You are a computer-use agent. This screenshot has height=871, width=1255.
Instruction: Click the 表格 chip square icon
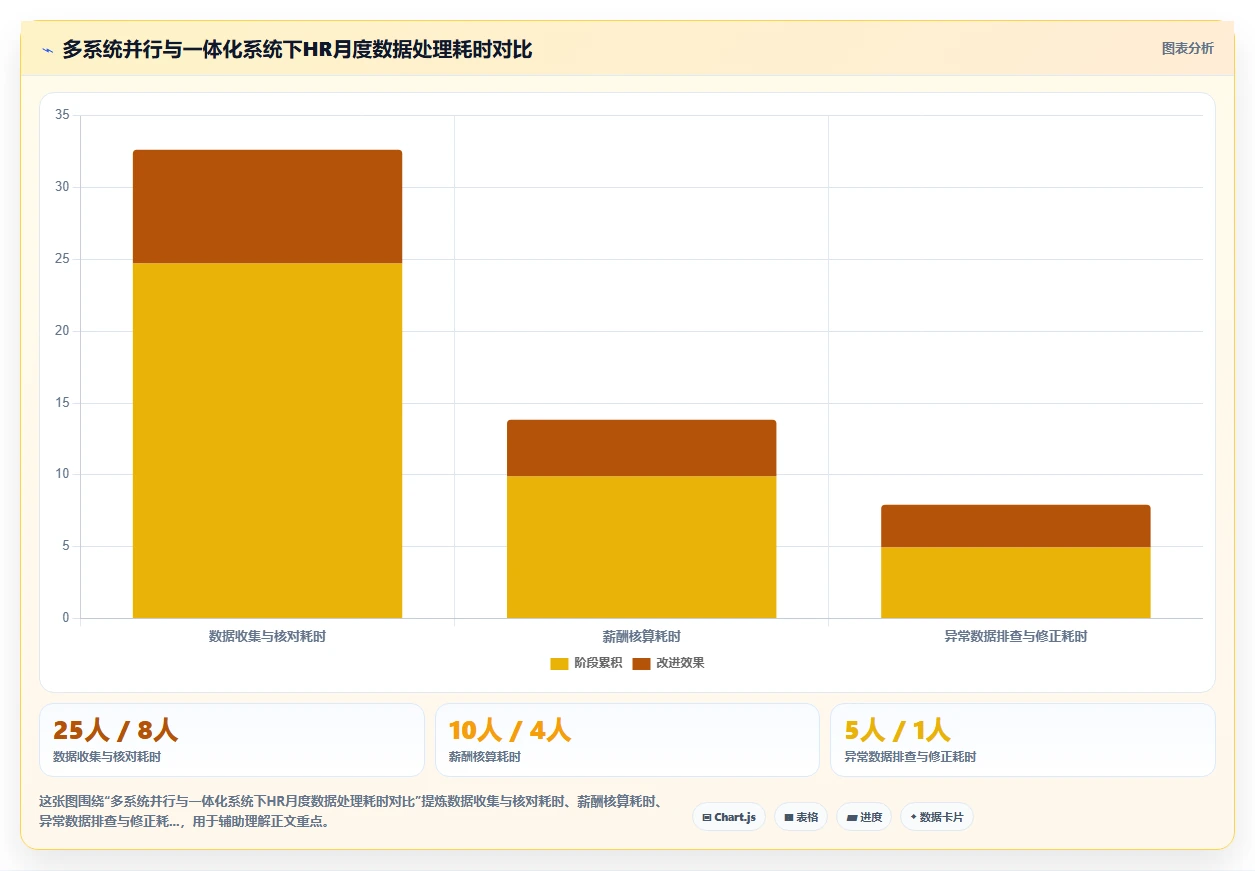click(789, 818)
